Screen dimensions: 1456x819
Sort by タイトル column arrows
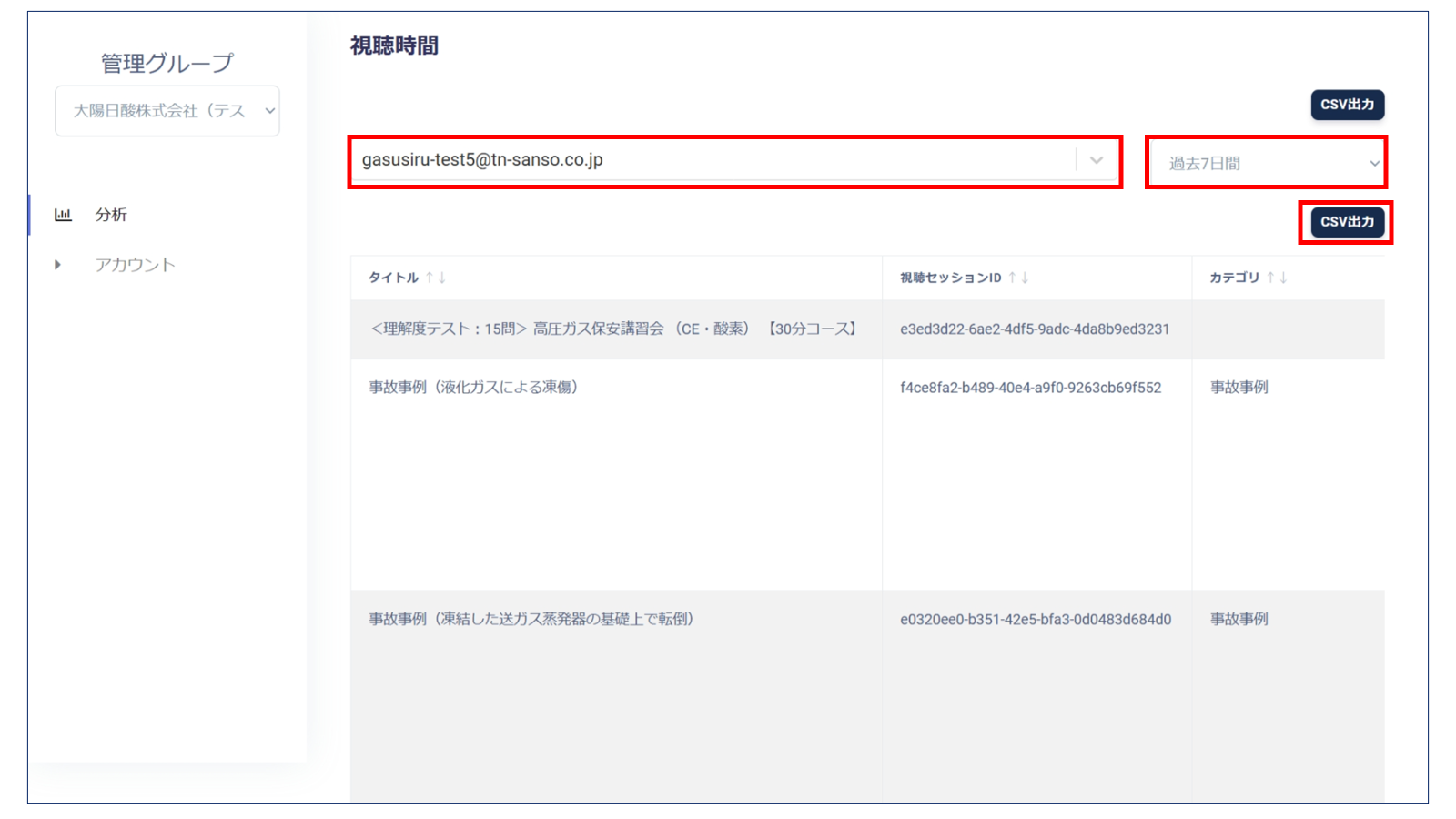(435, 278)
